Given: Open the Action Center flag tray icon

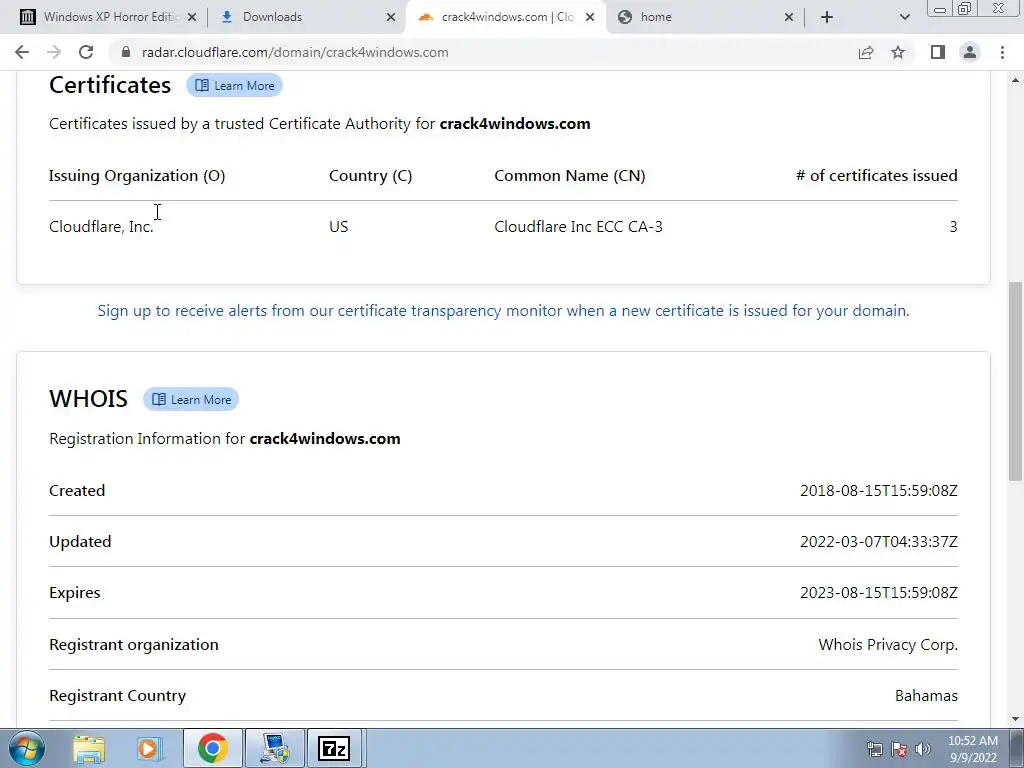Looking at the screenshot, I should point(899,749).
